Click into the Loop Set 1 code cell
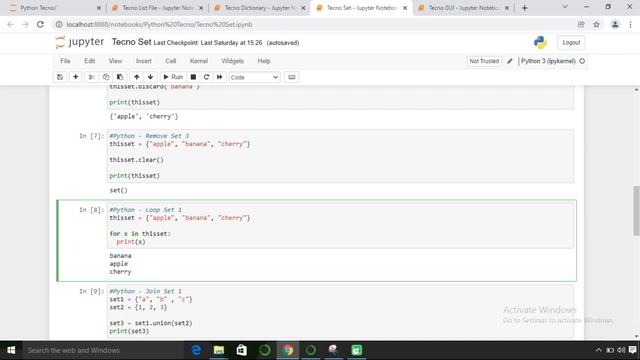640x360 pixels. coord(340,225)
